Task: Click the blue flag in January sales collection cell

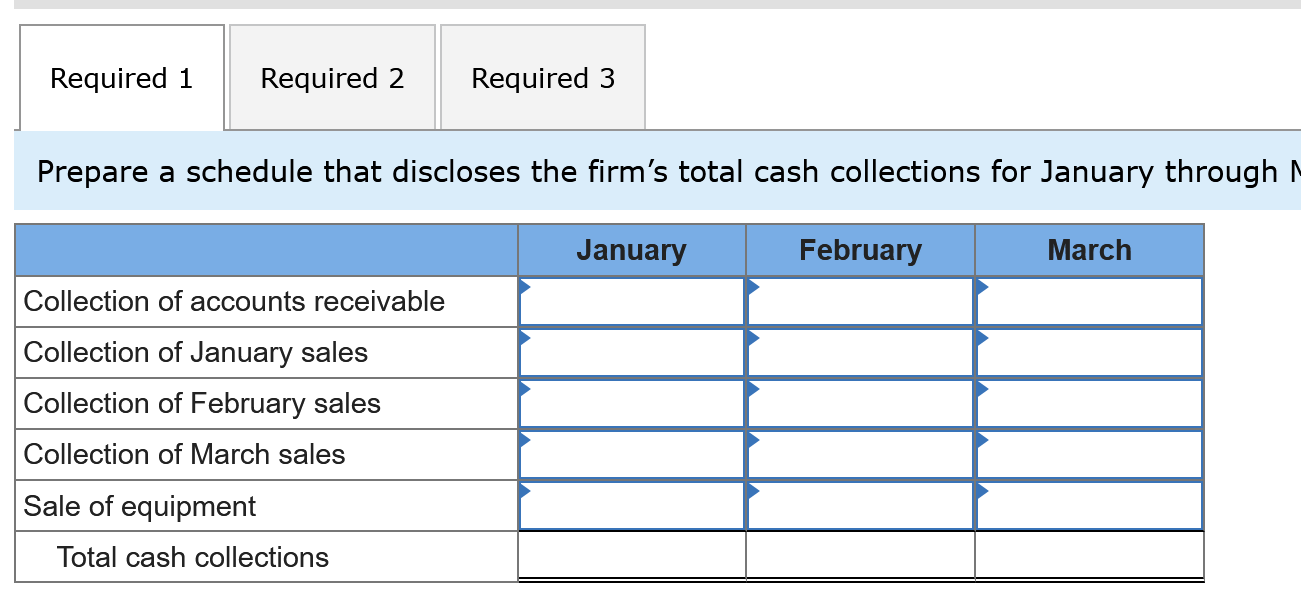Action: (x=524, y=339)
